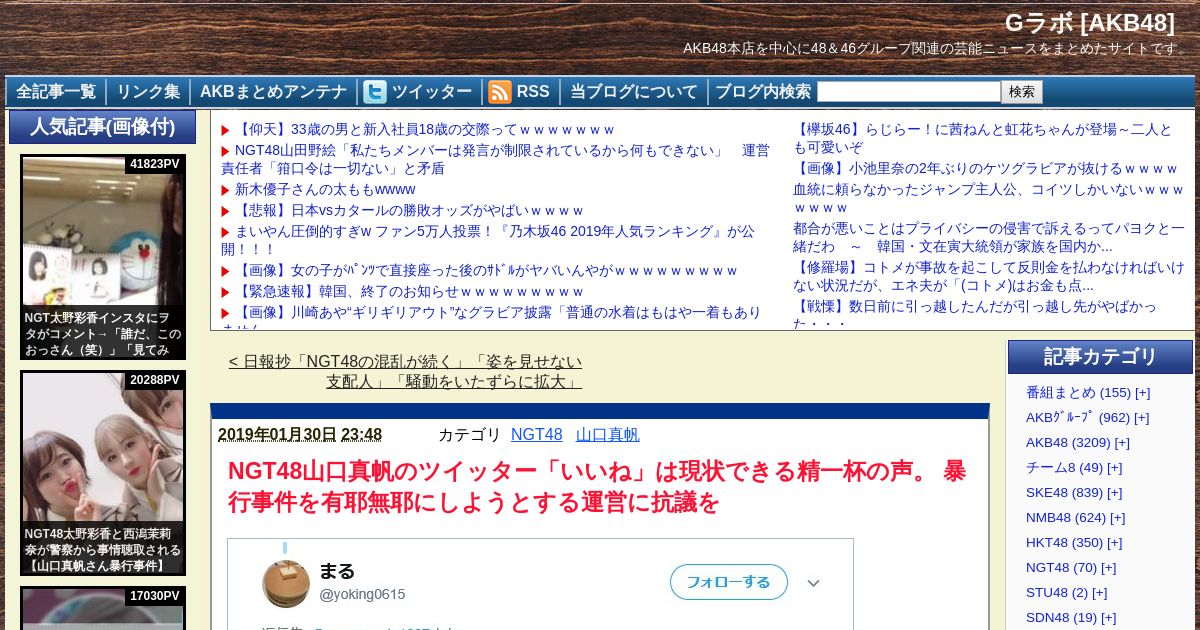Open RSS navigation link
The width and height of the screenshot is (1200, 630).
533,92
